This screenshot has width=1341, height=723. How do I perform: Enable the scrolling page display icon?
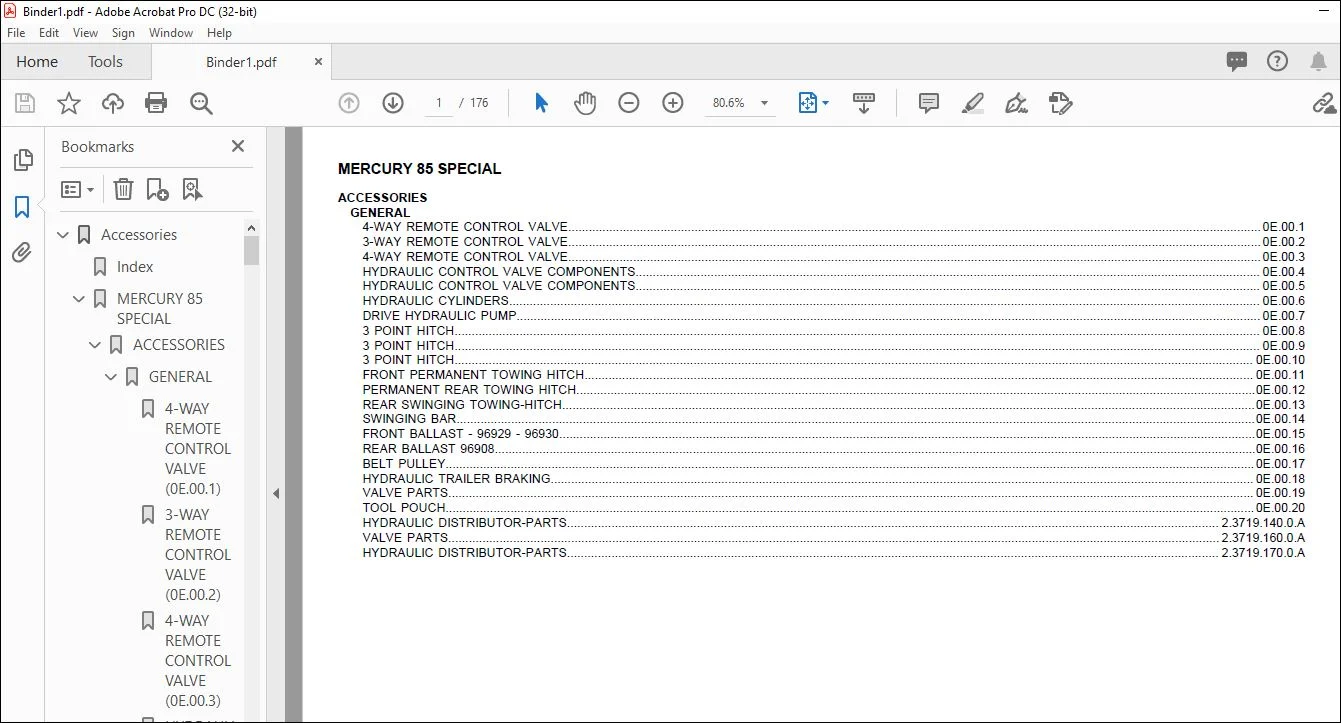pos(864,103)
